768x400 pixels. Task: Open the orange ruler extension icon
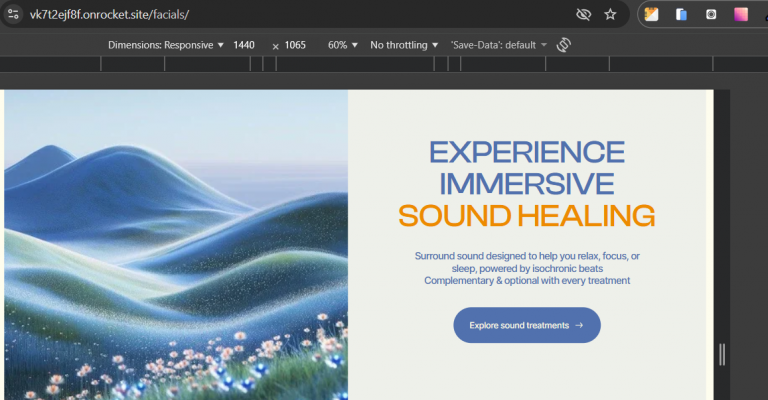pyautogui.click(x=651, y=14)
